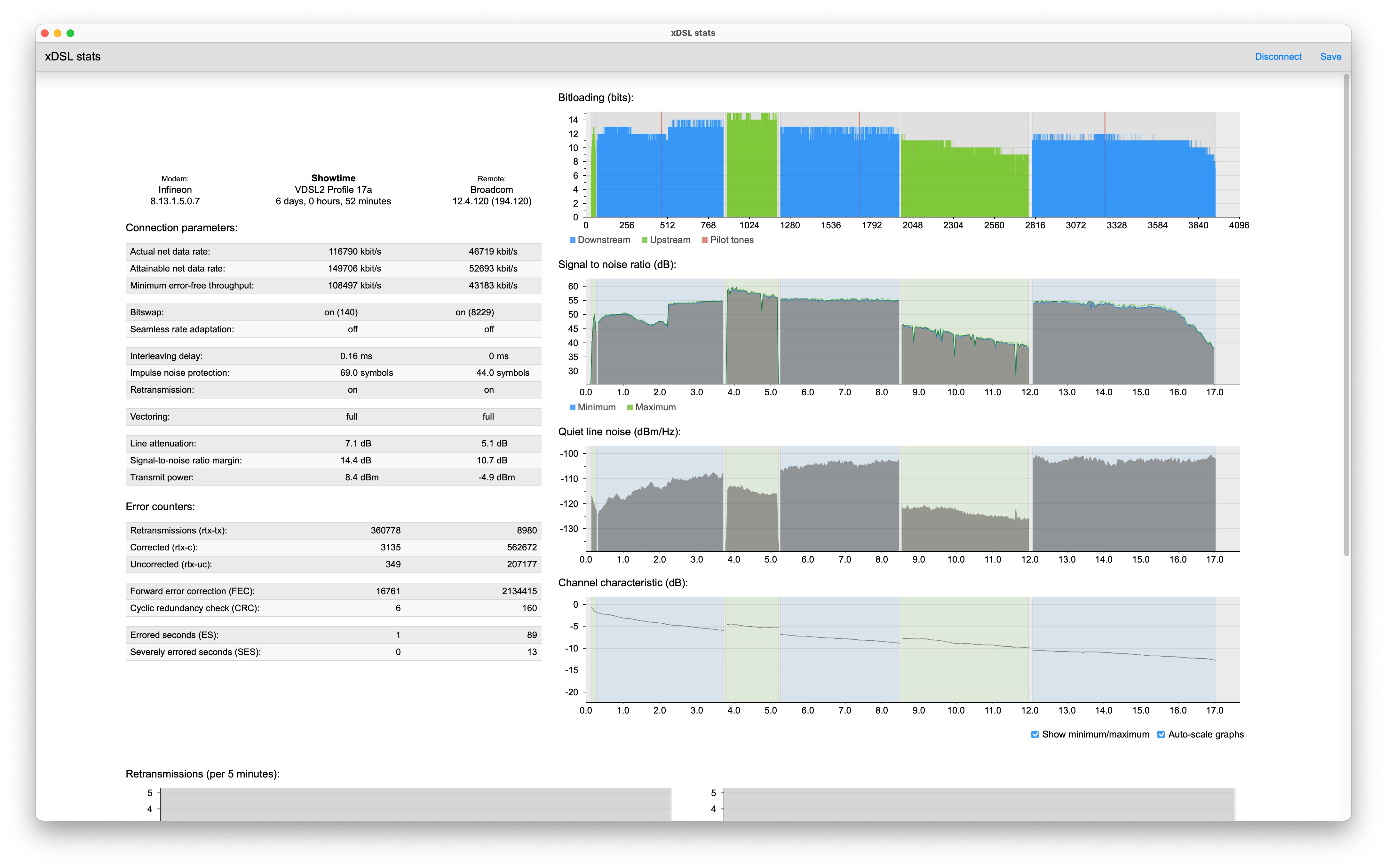Image resolution: width=1387 pixels, height=868 pixels.
Task: Click the Downstream legend color square
Action: coord(572,240)
